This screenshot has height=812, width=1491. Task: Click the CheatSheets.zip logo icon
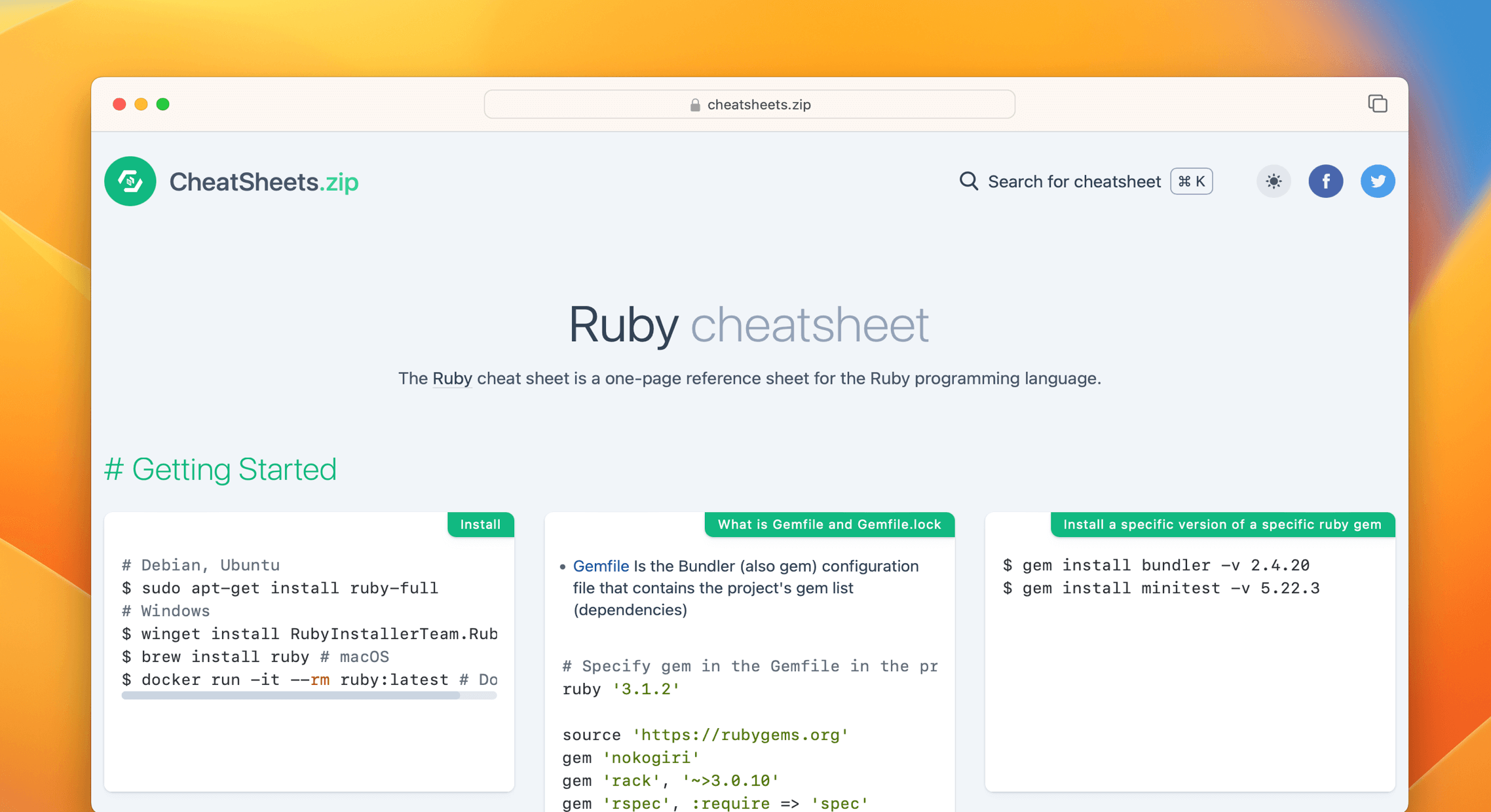(x=130, y=181)
